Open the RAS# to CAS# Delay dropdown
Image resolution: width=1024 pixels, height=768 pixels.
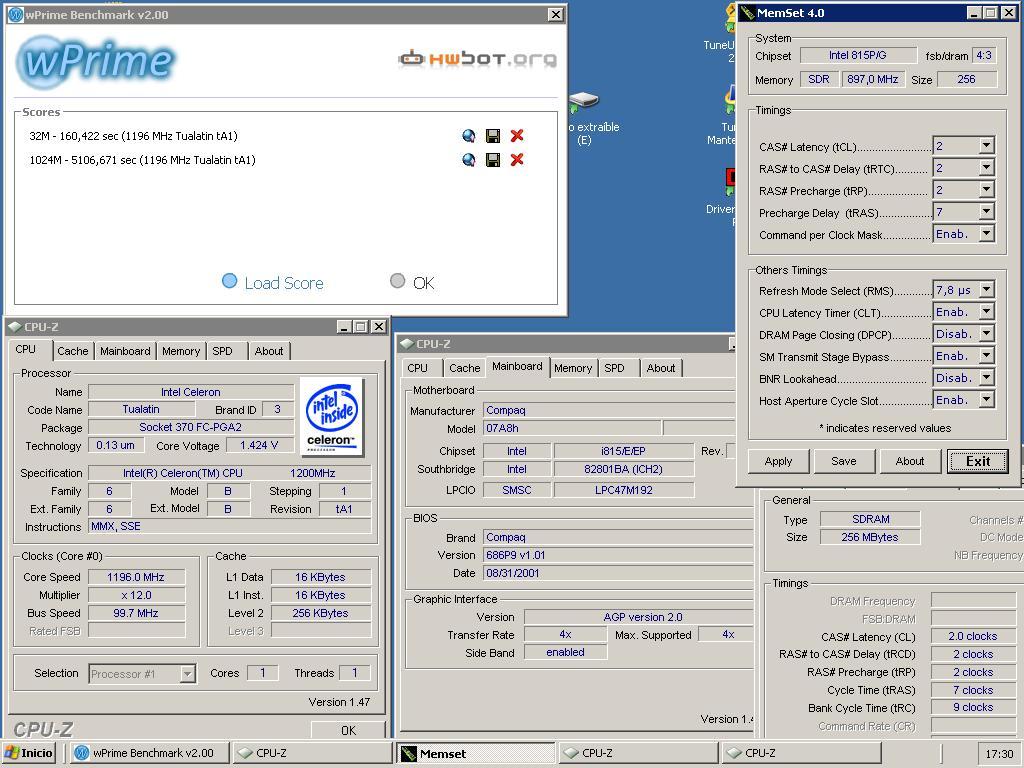pos(986,168)
